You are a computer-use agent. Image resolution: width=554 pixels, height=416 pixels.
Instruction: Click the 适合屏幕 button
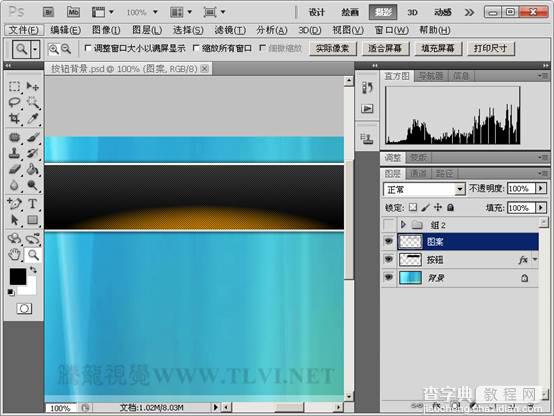(x=385, y=48)
